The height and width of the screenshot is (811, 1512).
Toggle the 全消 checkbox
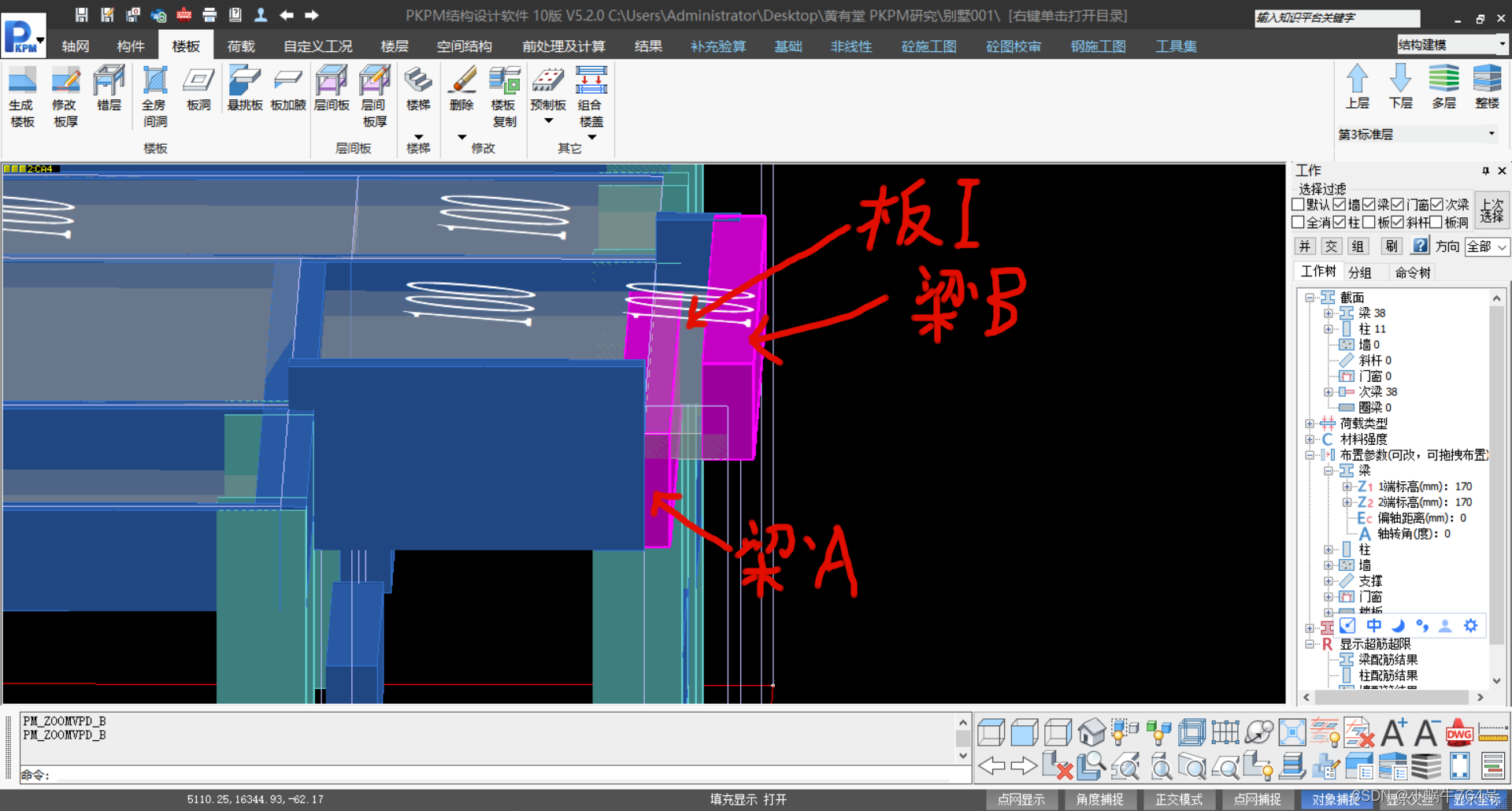tap(1298, 223)
